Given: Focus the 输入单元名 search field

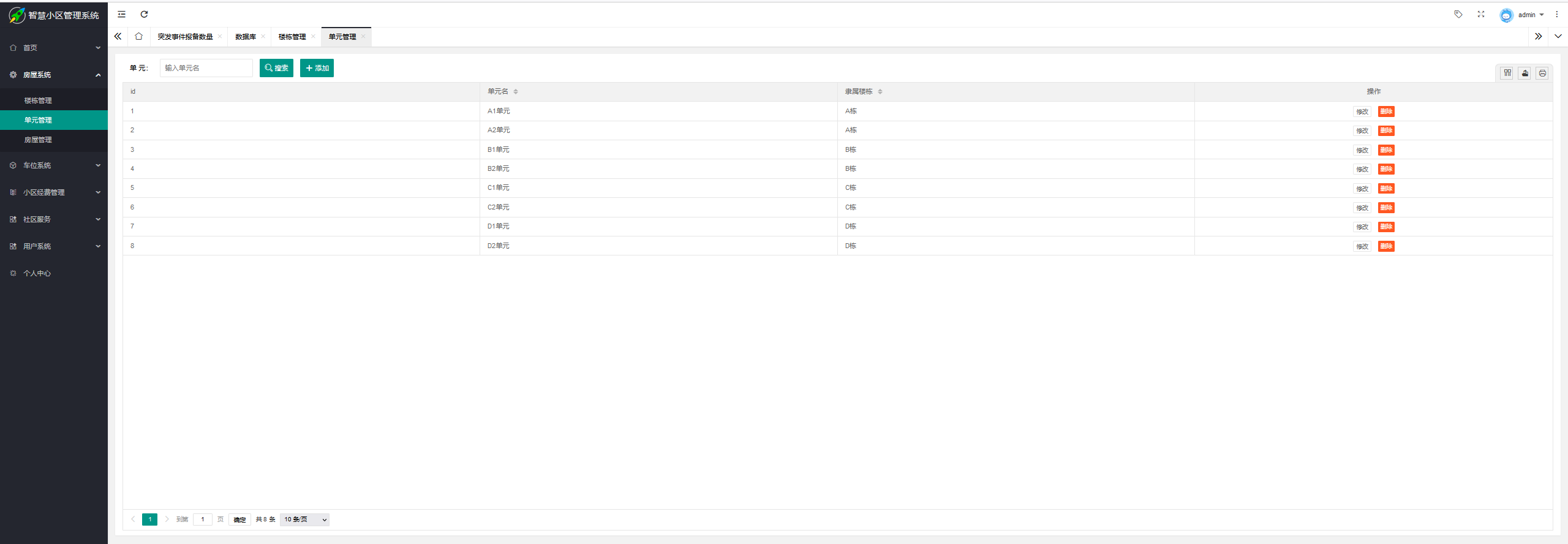Looking at the screenshot, I should tap(206, 68).
